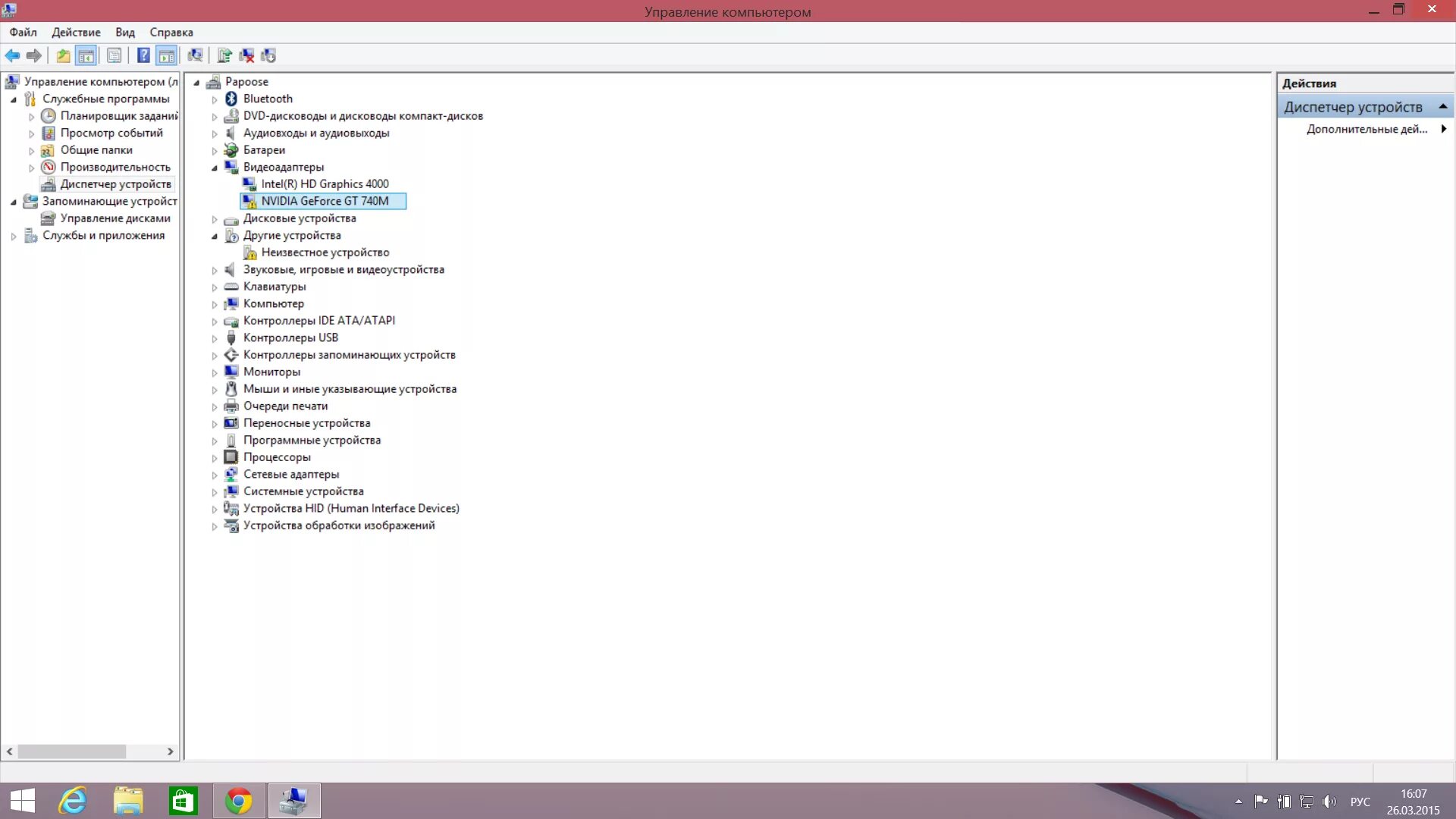Open the Действие menu

[x=76, y=32]
